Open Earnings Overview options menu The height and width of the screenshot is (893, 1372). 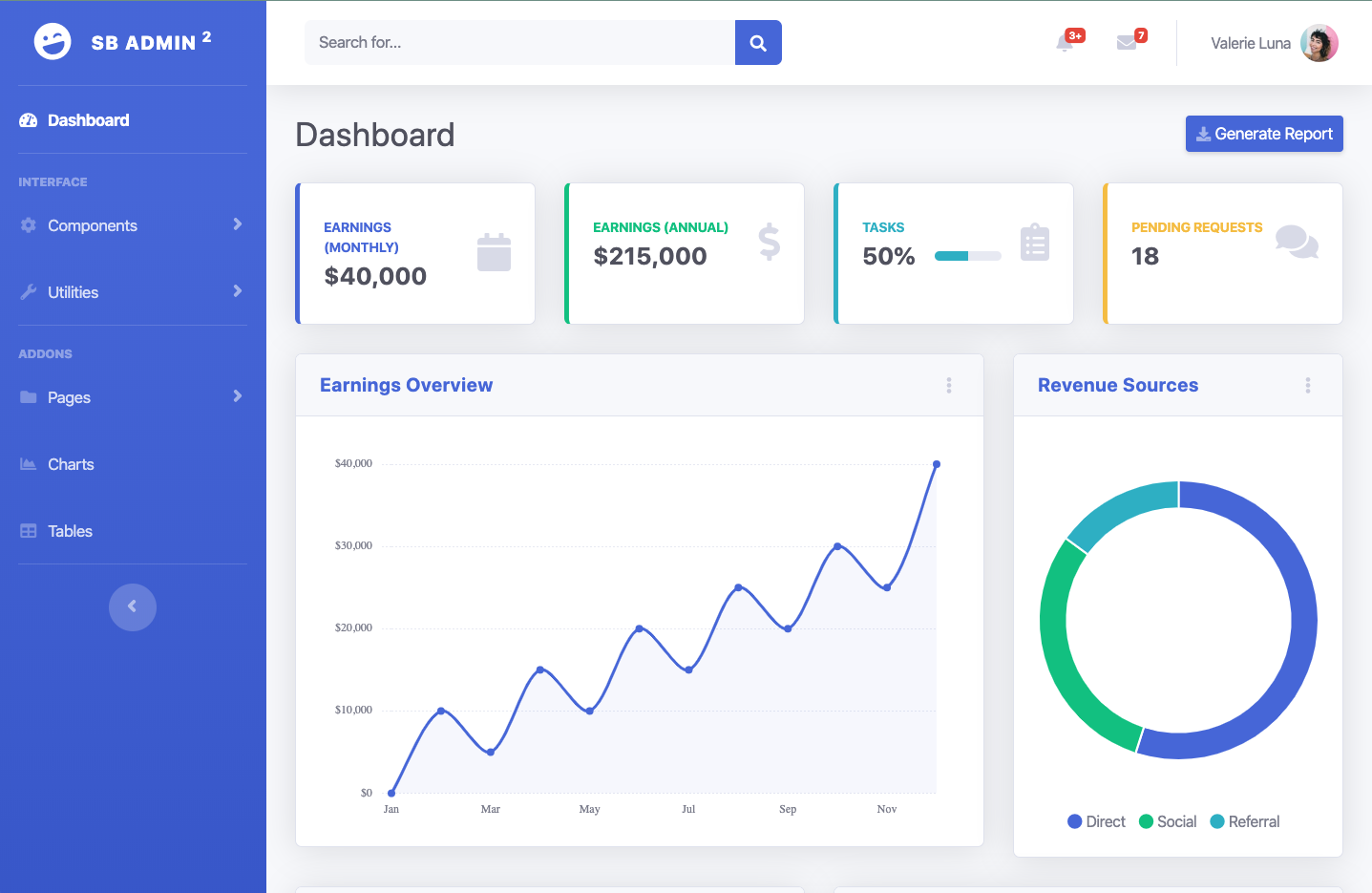pos(949,385)
